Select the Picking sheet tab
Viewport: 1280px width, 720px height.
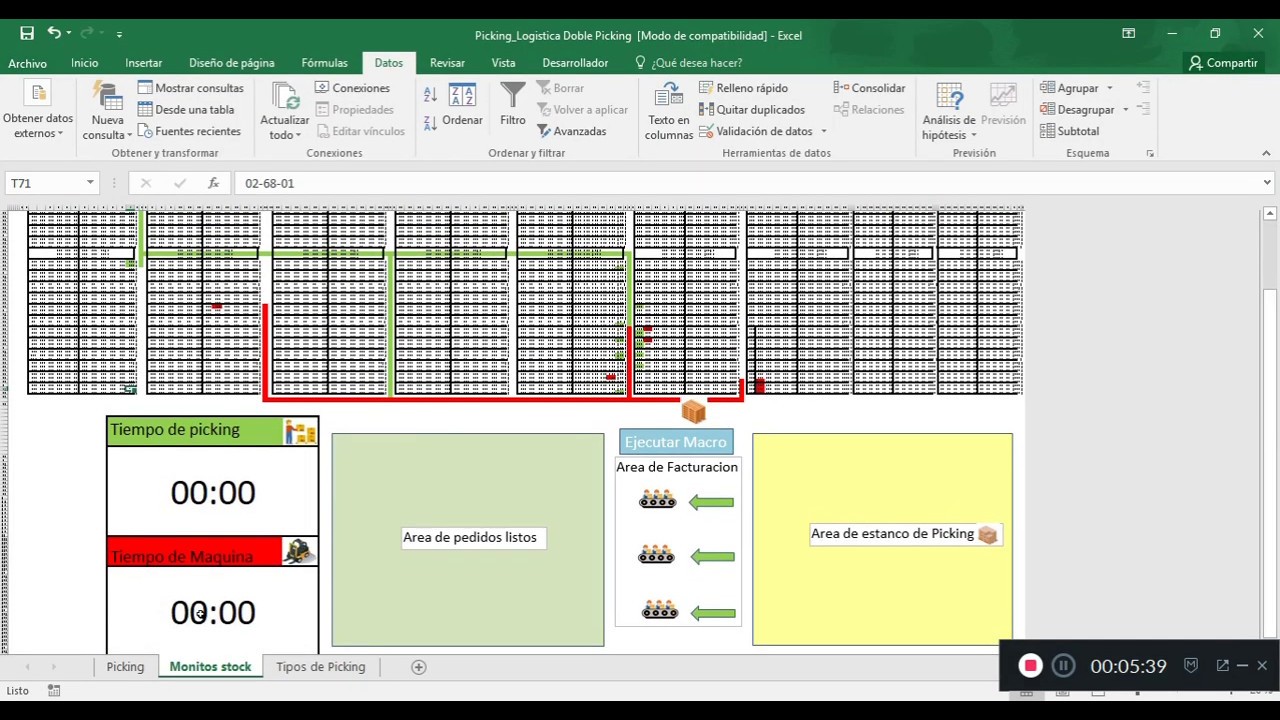click(x=125, y=667)
